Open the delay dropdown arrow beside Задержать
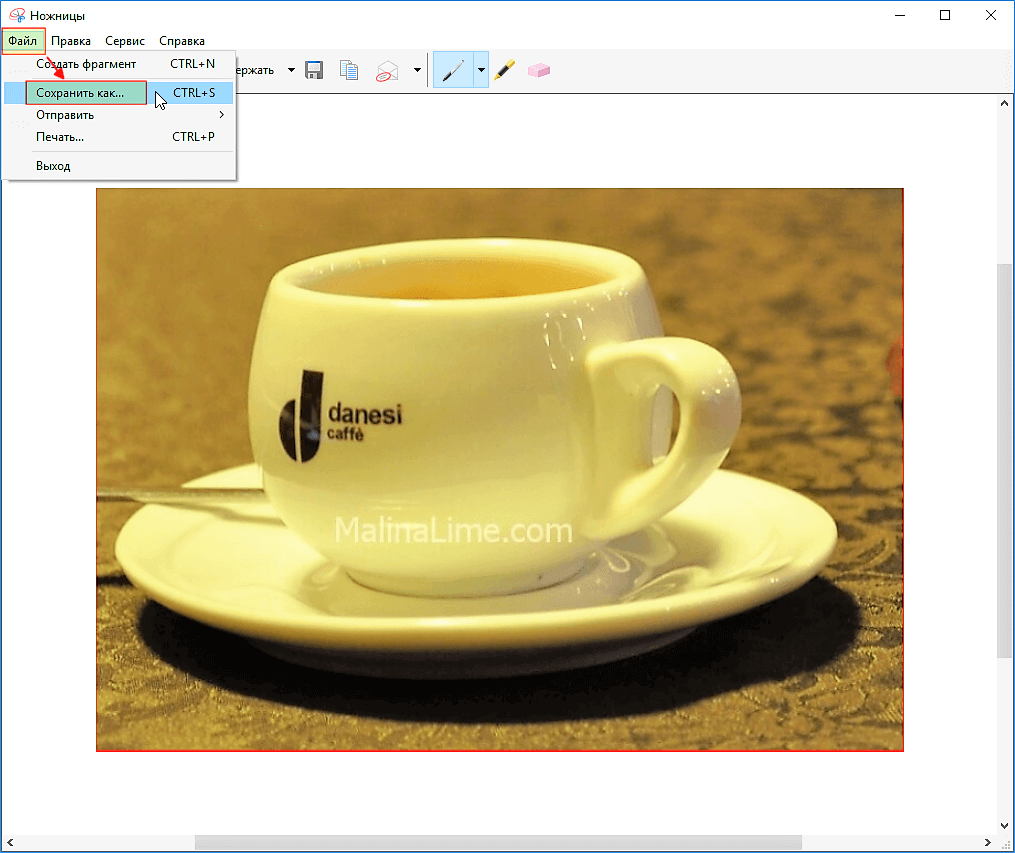This screenshot has height=853, width=1015. click(291, 71)
